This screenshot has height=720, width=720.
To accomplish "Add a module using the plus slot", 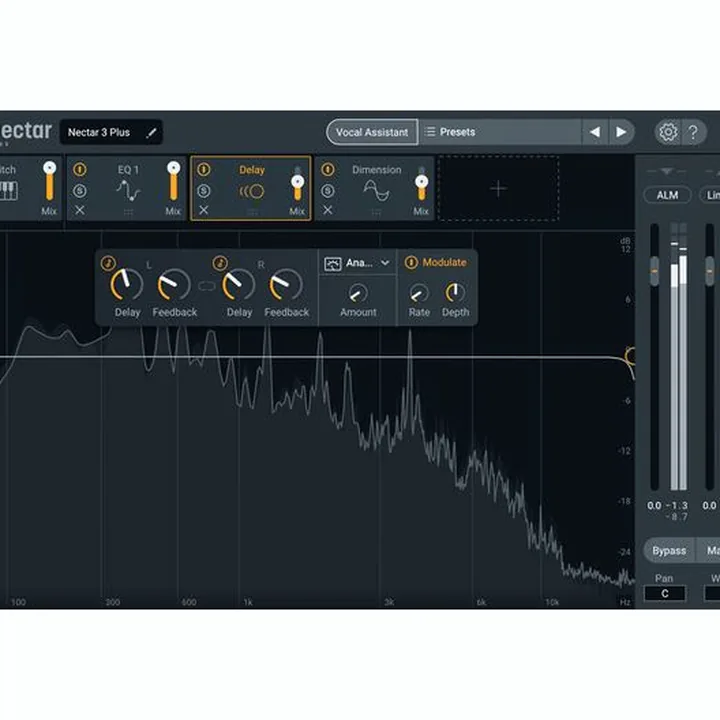I will [x=498, y=189].
